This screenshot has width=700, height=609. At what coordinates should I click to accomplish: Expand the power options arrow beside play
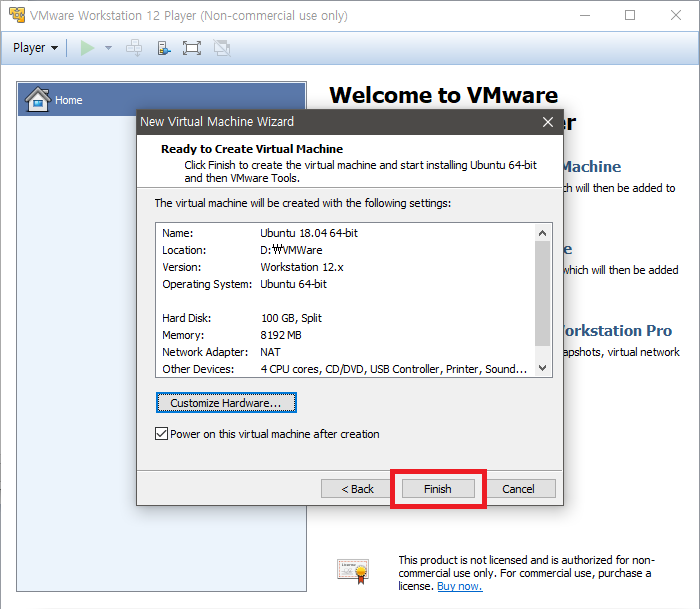(x=108, y=48)
